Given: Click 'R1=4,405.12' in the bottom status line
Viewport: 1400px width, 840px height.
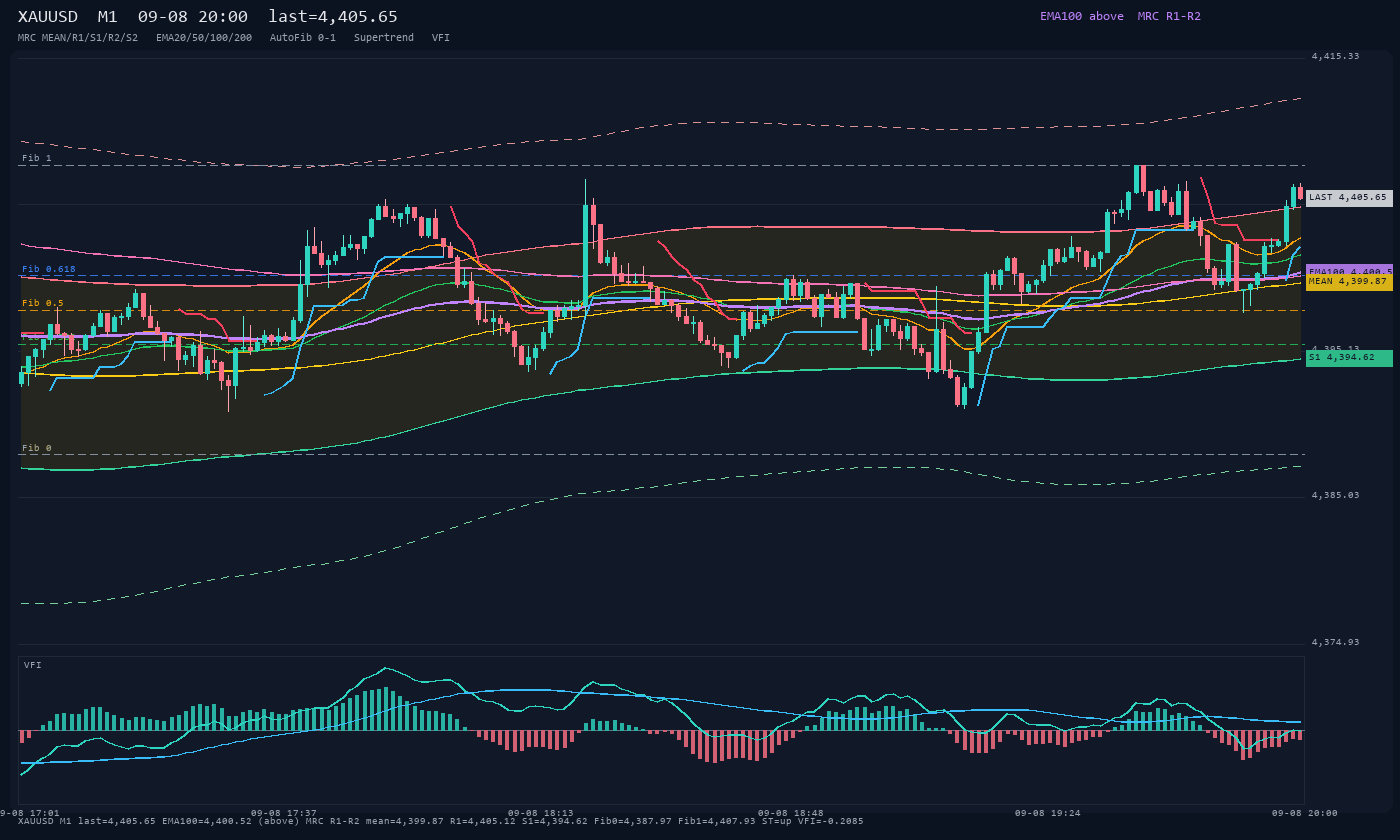Looking at the screenshot, I should point(483,821).
